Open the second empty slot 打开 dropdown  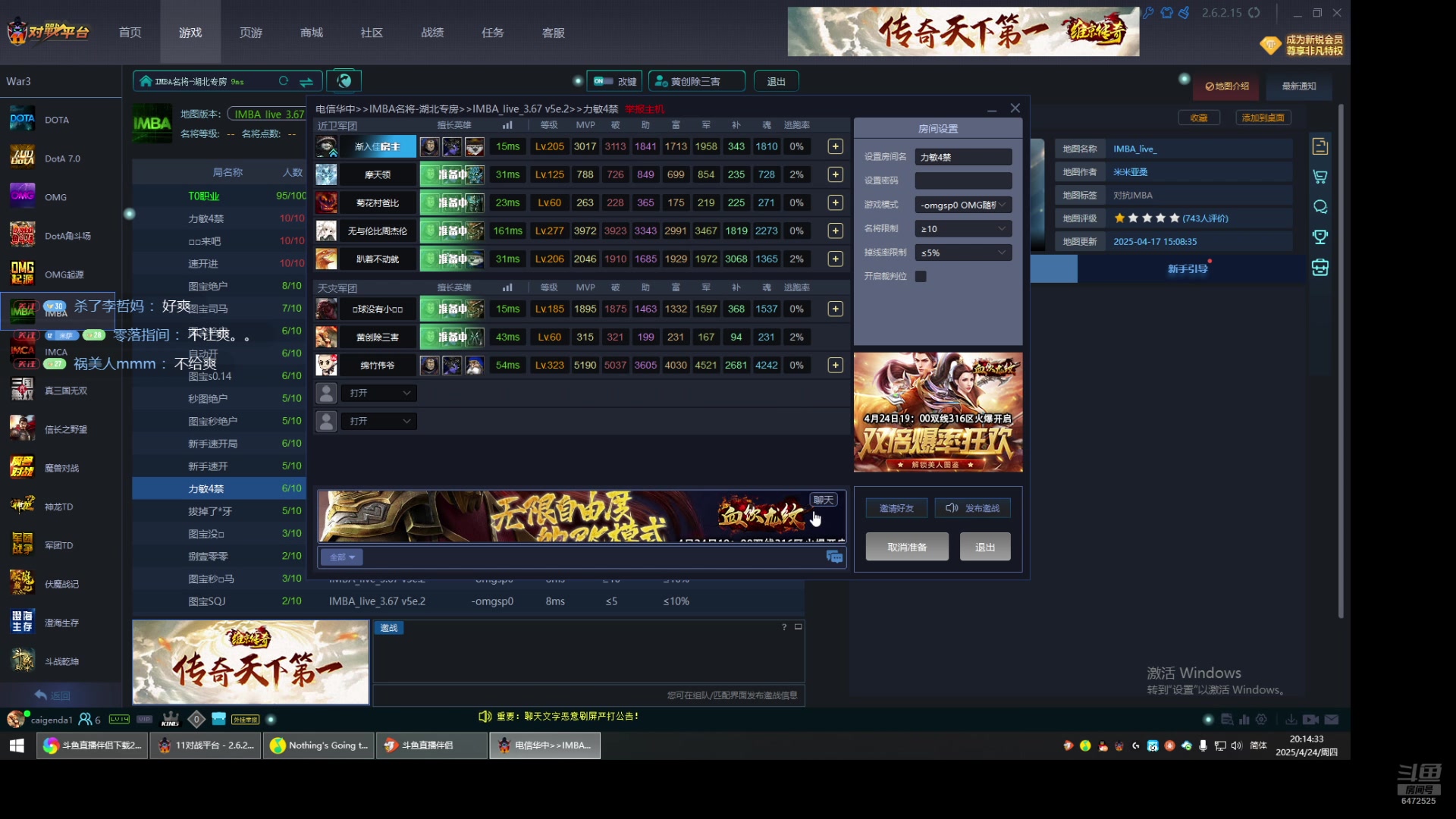(378, 421)
